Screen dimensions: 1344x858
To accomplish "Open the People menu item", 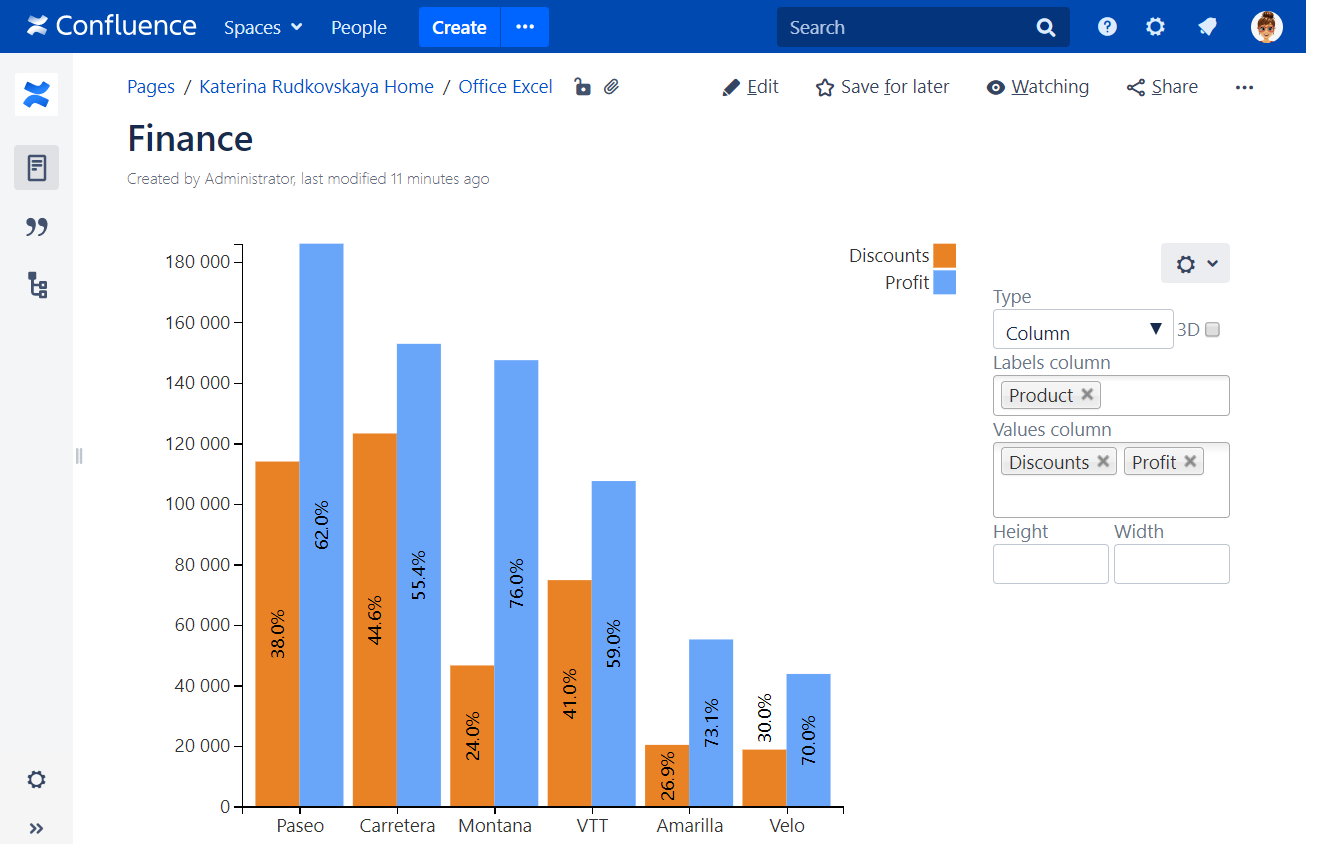I will 359,27.
